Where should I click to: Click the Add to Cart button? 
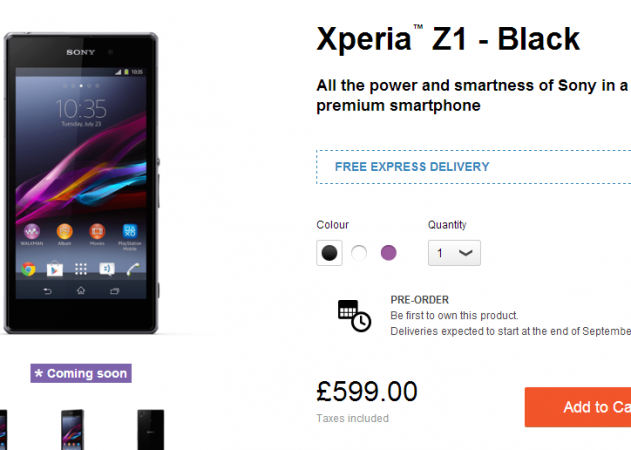(x=578, y=407)
